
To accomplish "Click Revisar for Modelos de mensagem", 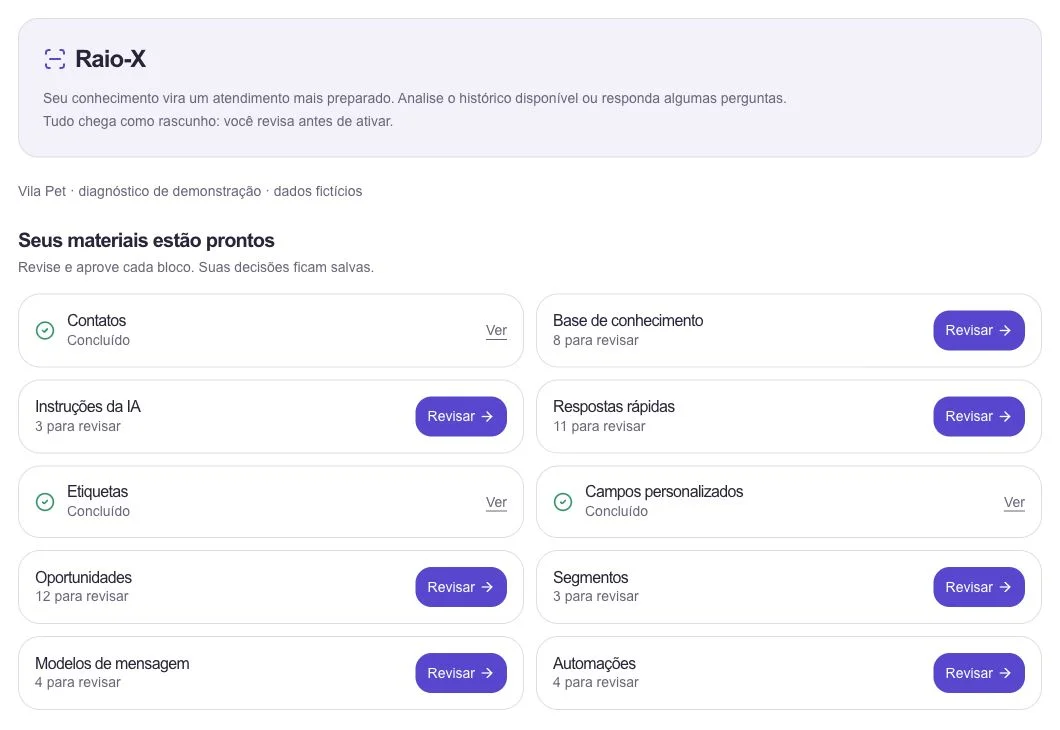I will [461, 673].
